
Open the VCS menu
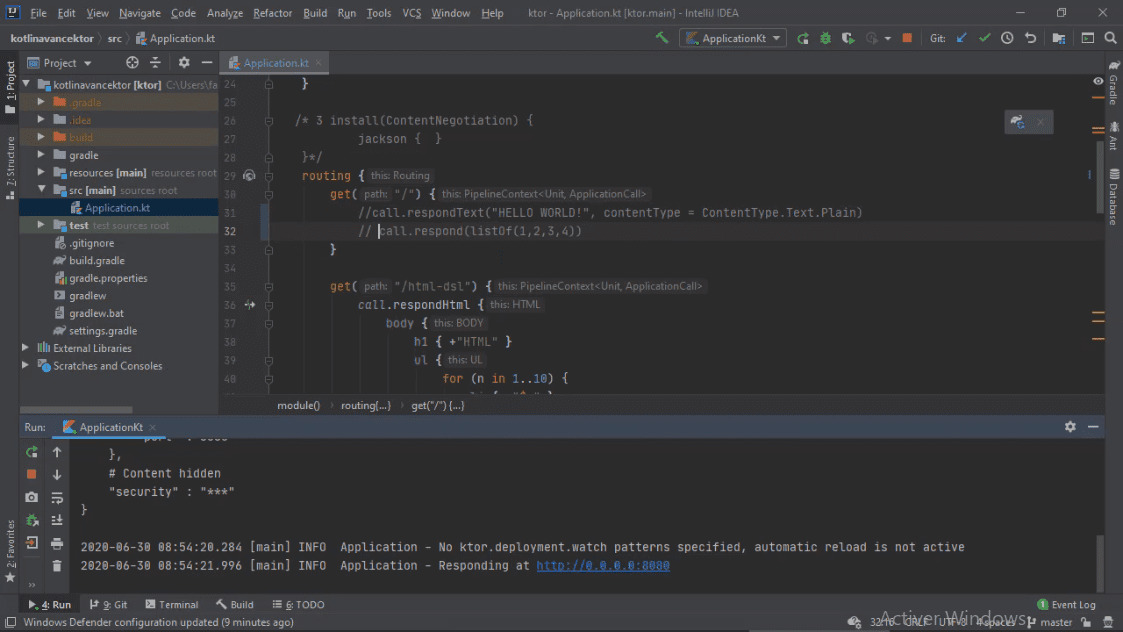pos(412,13)
